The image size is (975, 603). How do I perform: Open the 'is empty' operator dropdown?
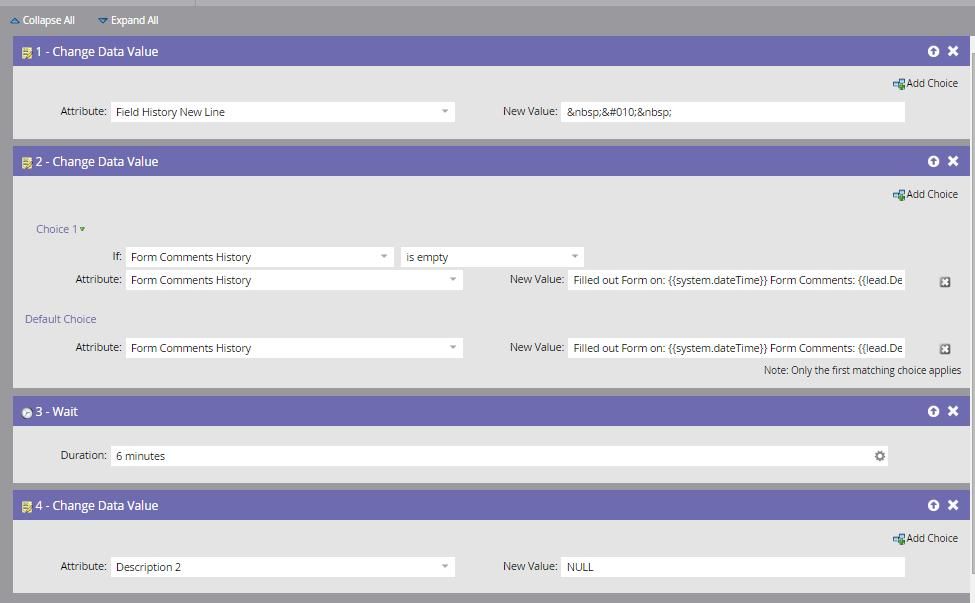pyautogui.click(x=574, y=257)
